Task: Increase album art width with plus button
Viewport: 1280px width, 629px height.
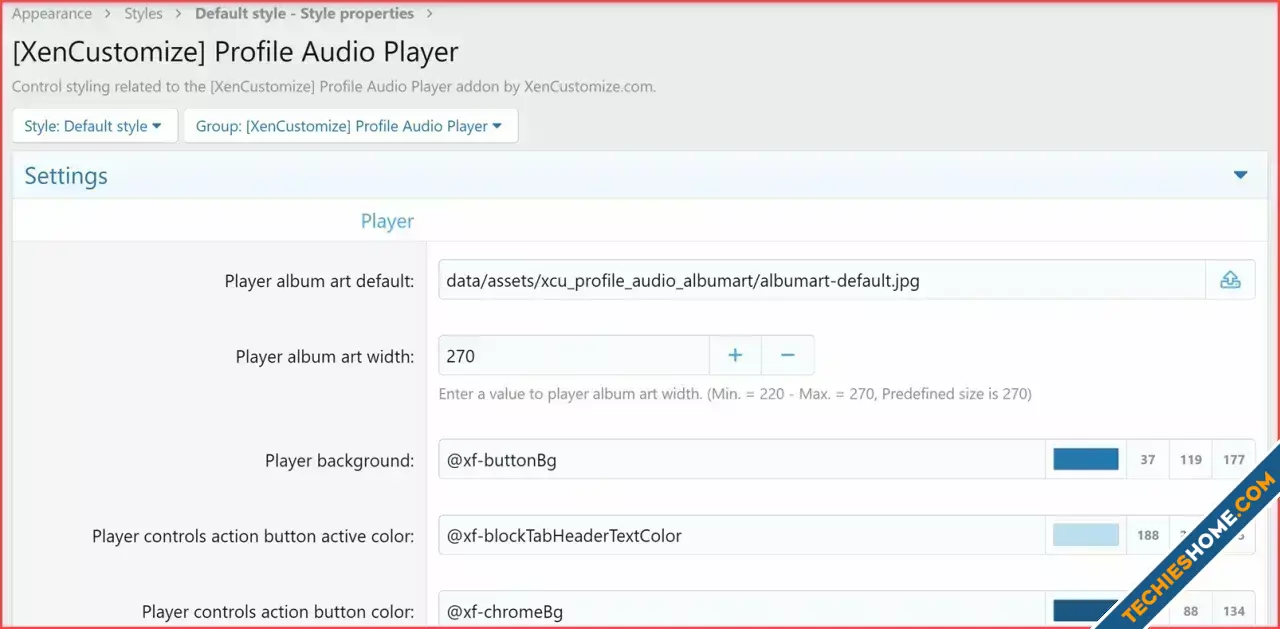Action: (x=735, y=355)
